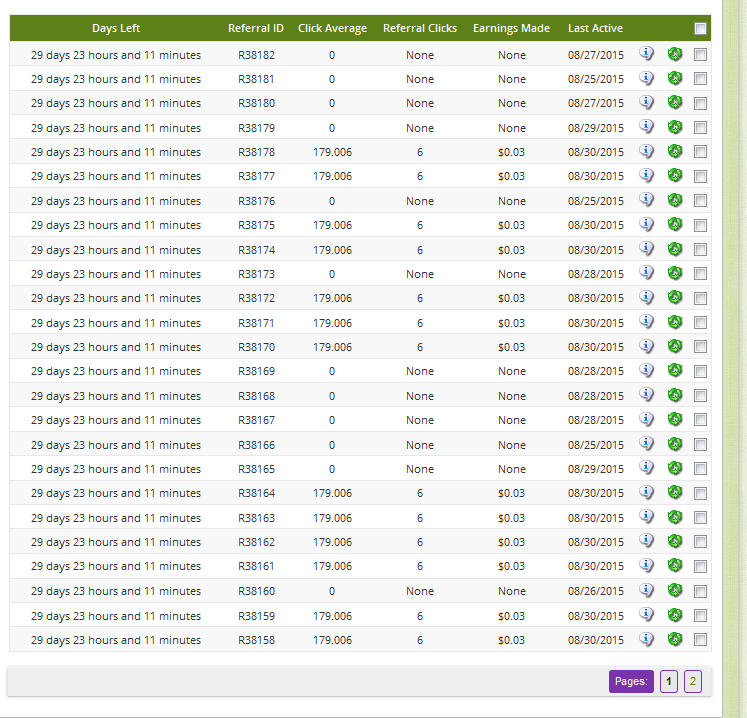This screenshot has width=747, height=718.
Task: Select checkbox for referral R38165
Action: coord(700,469)
